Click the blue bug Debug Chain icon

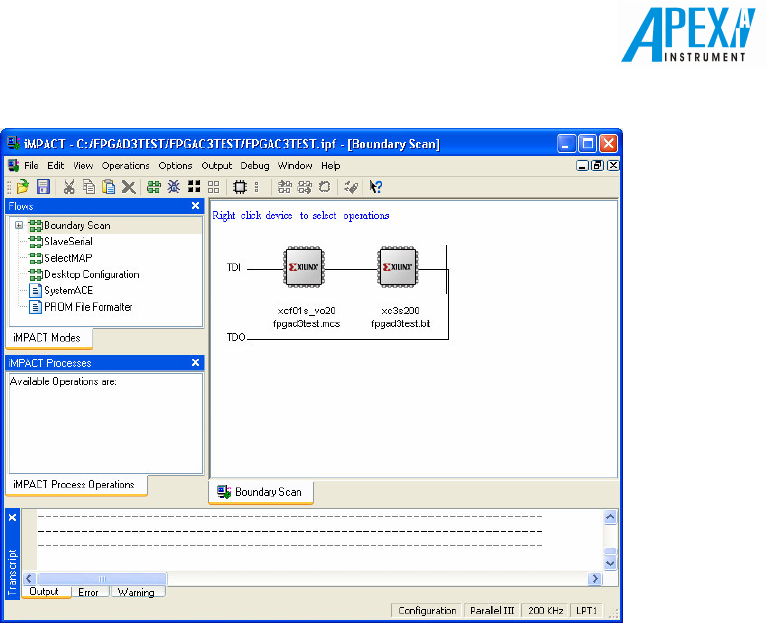[174, 187]
